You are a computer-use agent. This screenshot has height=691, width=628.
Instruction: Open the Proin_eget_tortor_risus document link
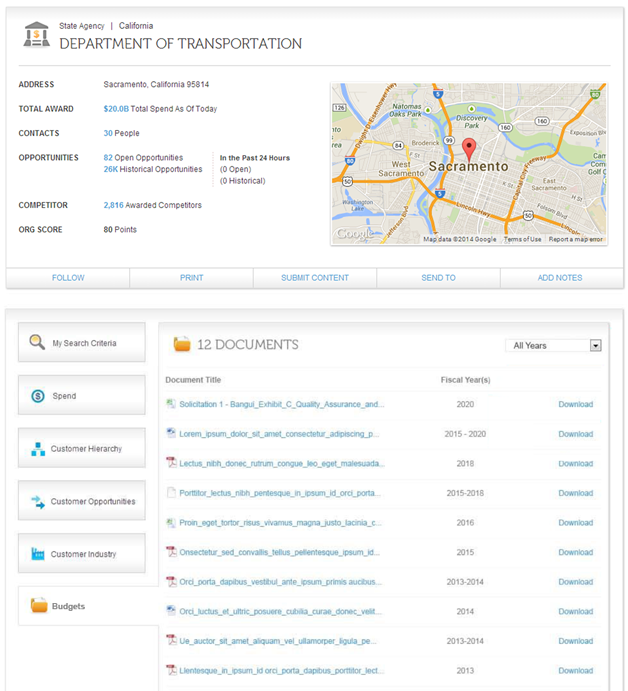[x=280, y=523]
